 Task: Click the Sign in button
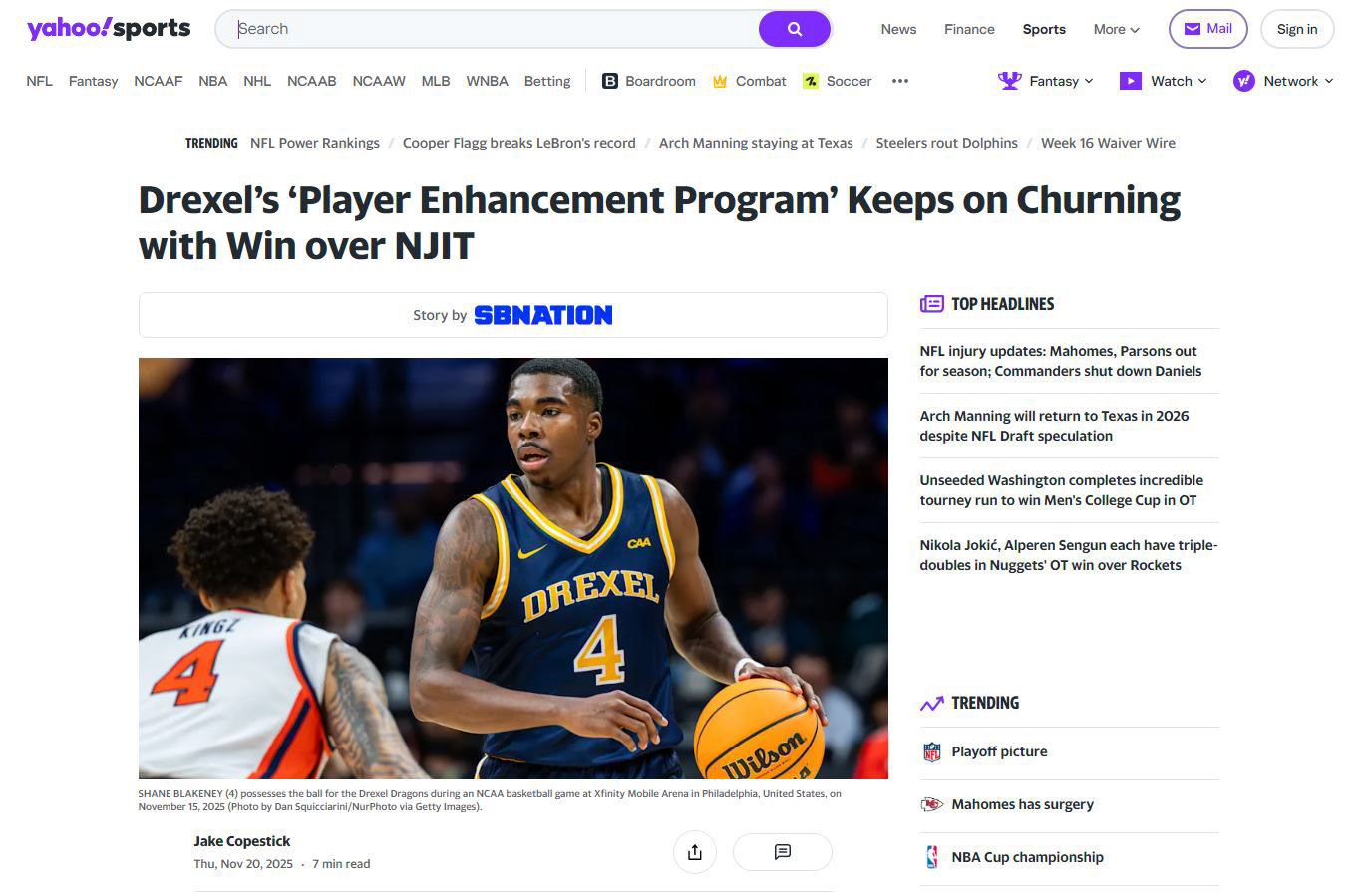click(x=1297, y=29)
